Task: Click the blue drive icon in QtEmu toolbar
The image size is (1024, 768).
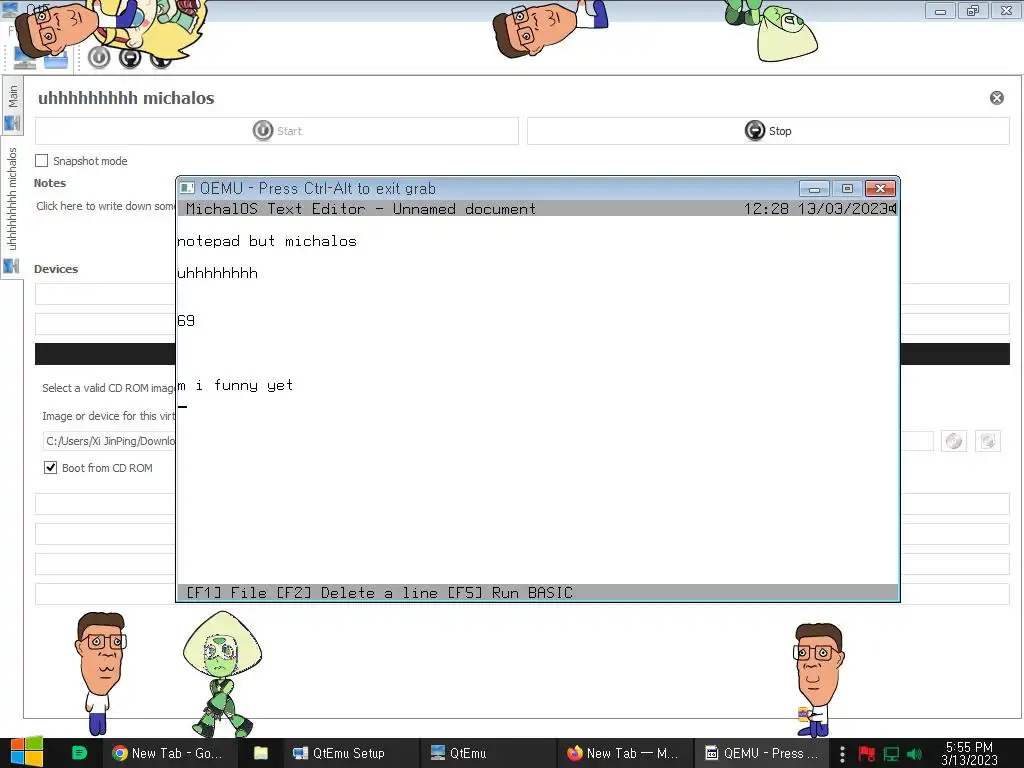Action: coord(56,60)
